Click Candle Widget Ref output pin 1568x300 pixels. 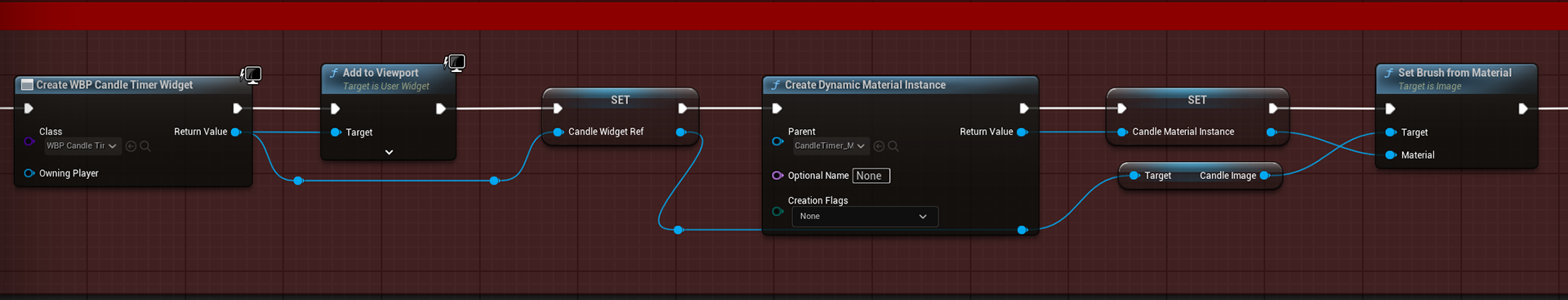coord(681,132)
